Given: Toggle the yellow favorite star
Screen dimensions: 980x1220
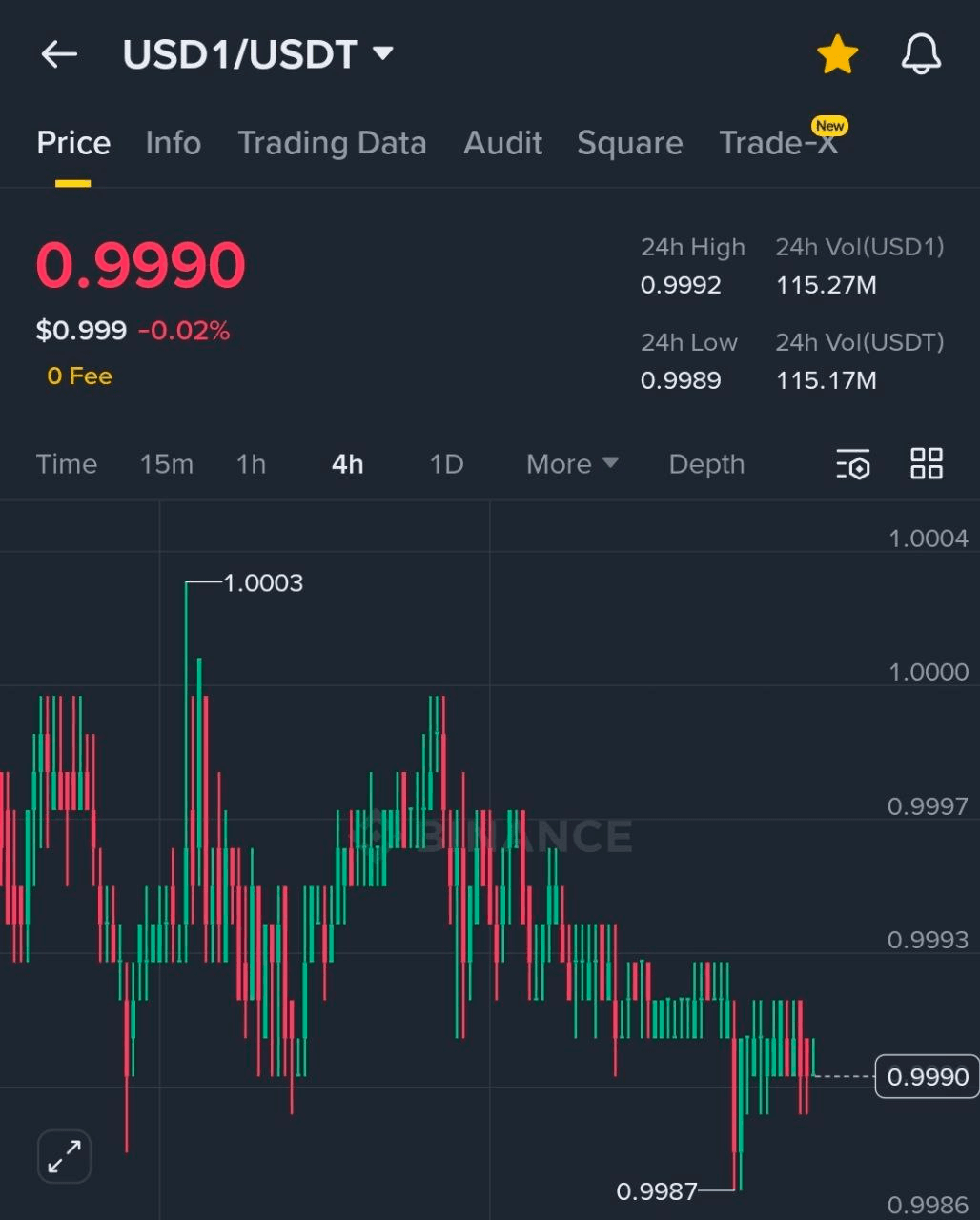Looking at the screenshot, I should click(837, 55).
